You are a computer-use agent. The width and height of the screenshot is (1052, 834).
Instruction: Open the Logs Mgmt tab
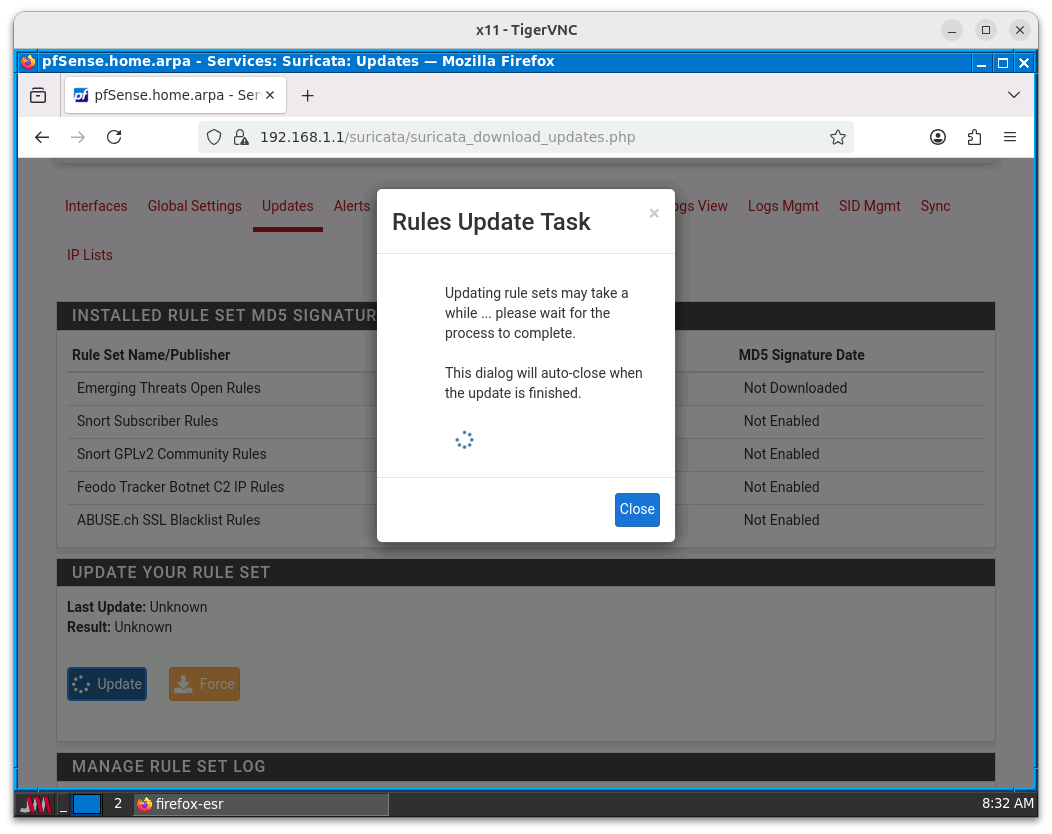[x=783, y=206]
